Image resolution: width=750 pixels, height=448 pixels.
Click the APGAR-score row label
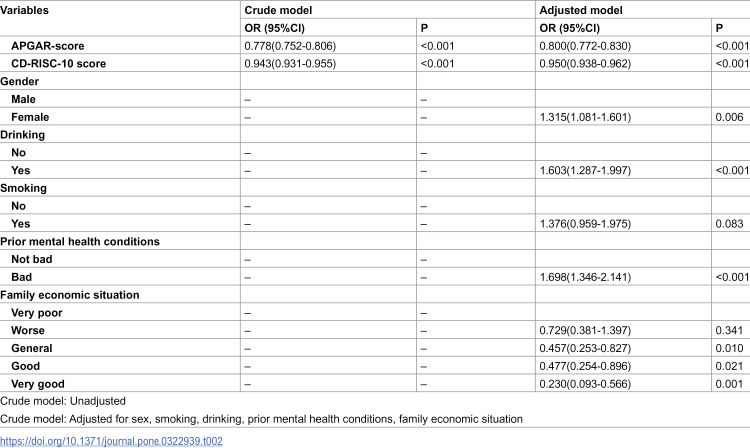point(47,46)
